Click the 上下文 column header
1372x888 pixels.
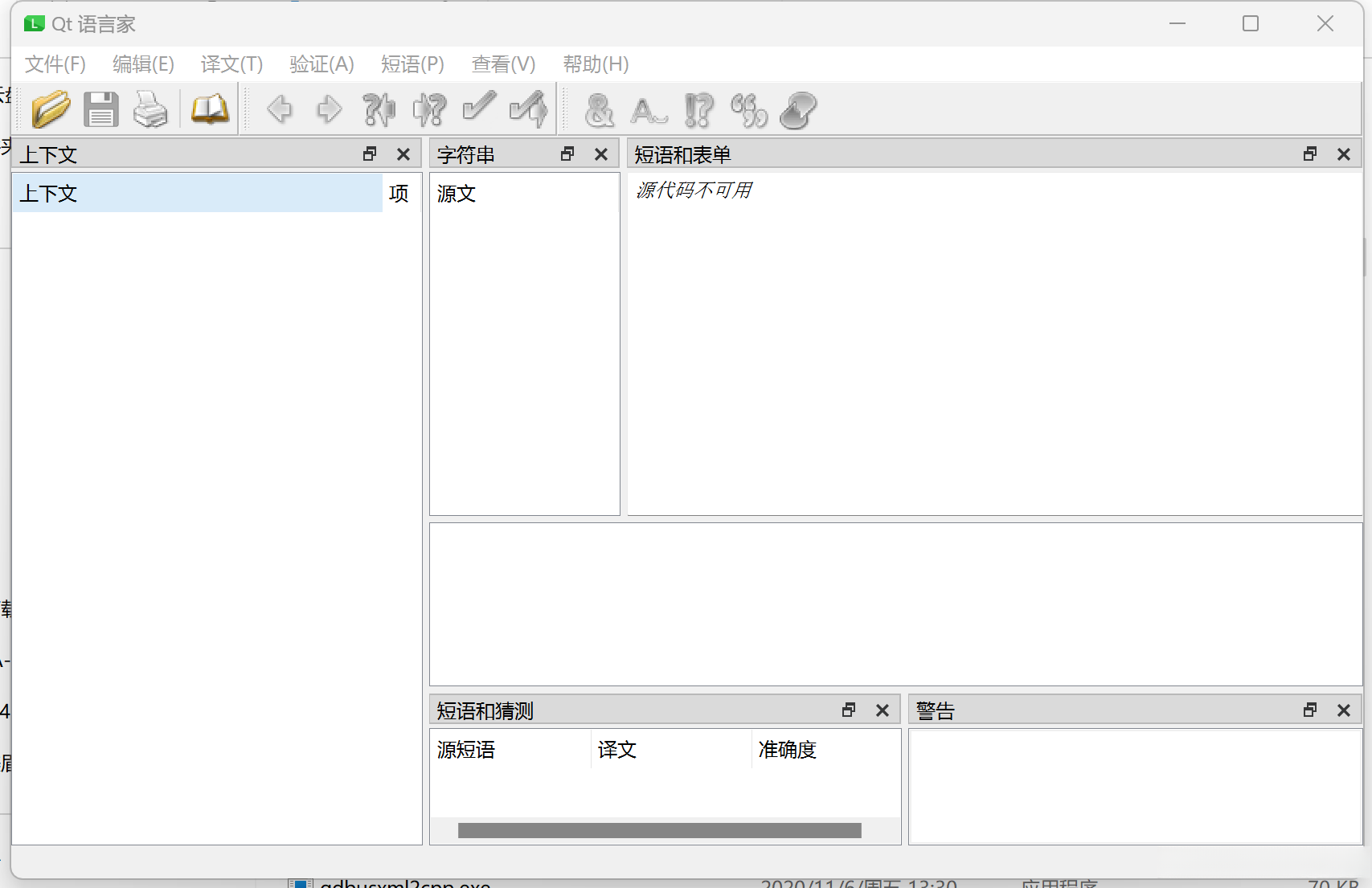click(x=197, y=193)
